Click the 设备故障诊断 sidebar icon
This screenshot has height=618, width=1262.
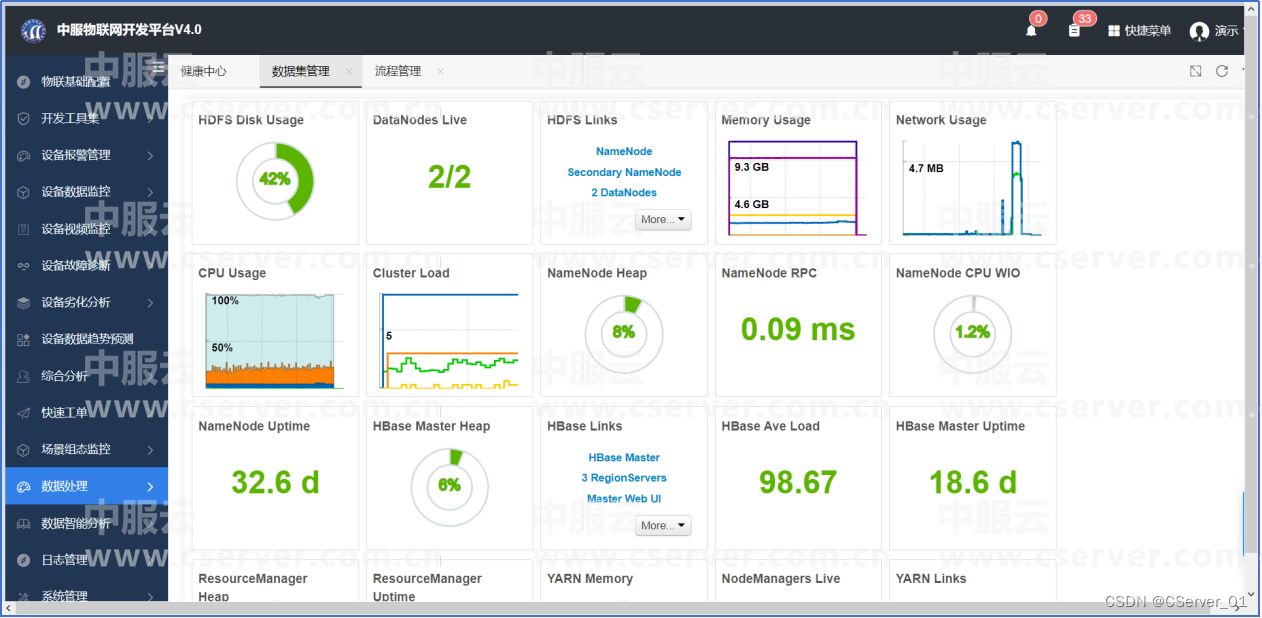click(23, 266)
